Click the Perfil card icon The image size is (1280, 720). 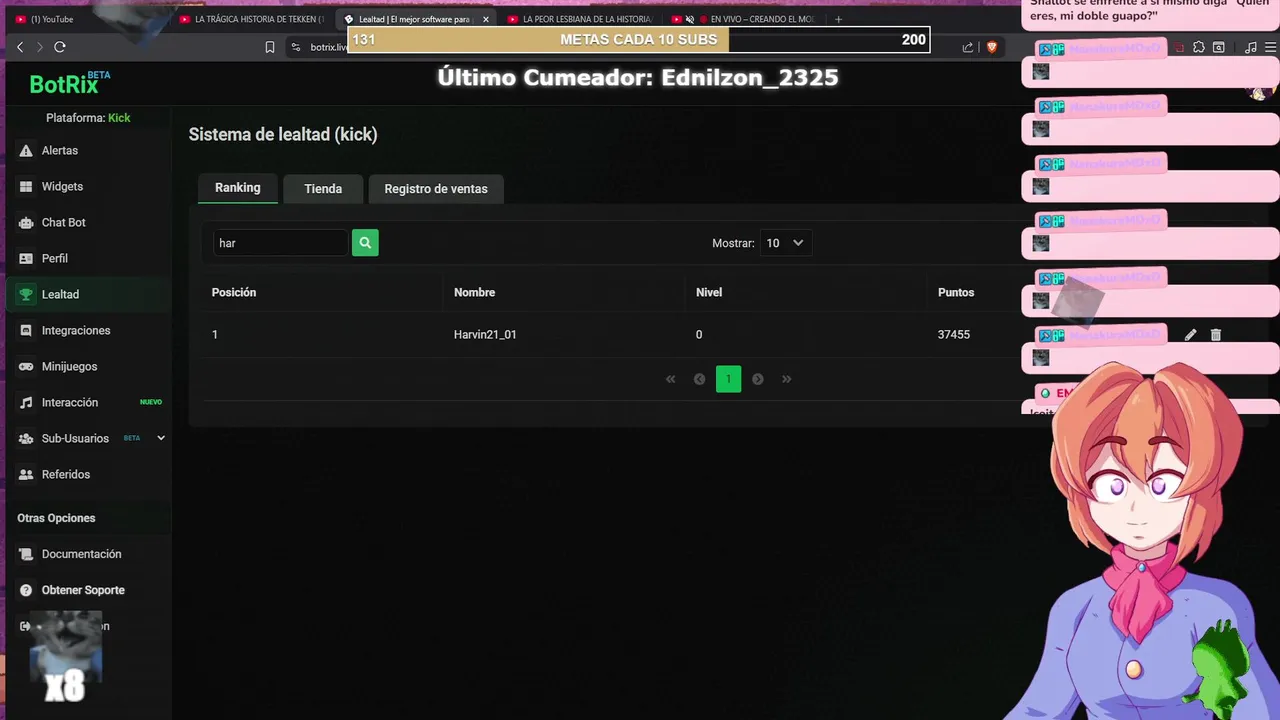26,258
